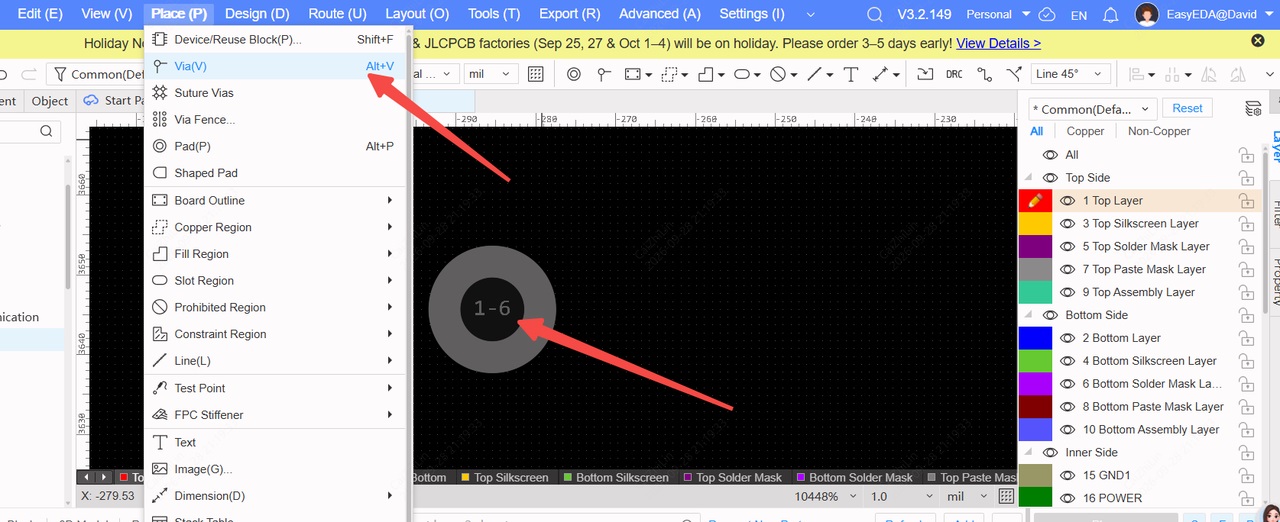Click the left panel search icon
1280x522 pixels.
pos(46,131)
